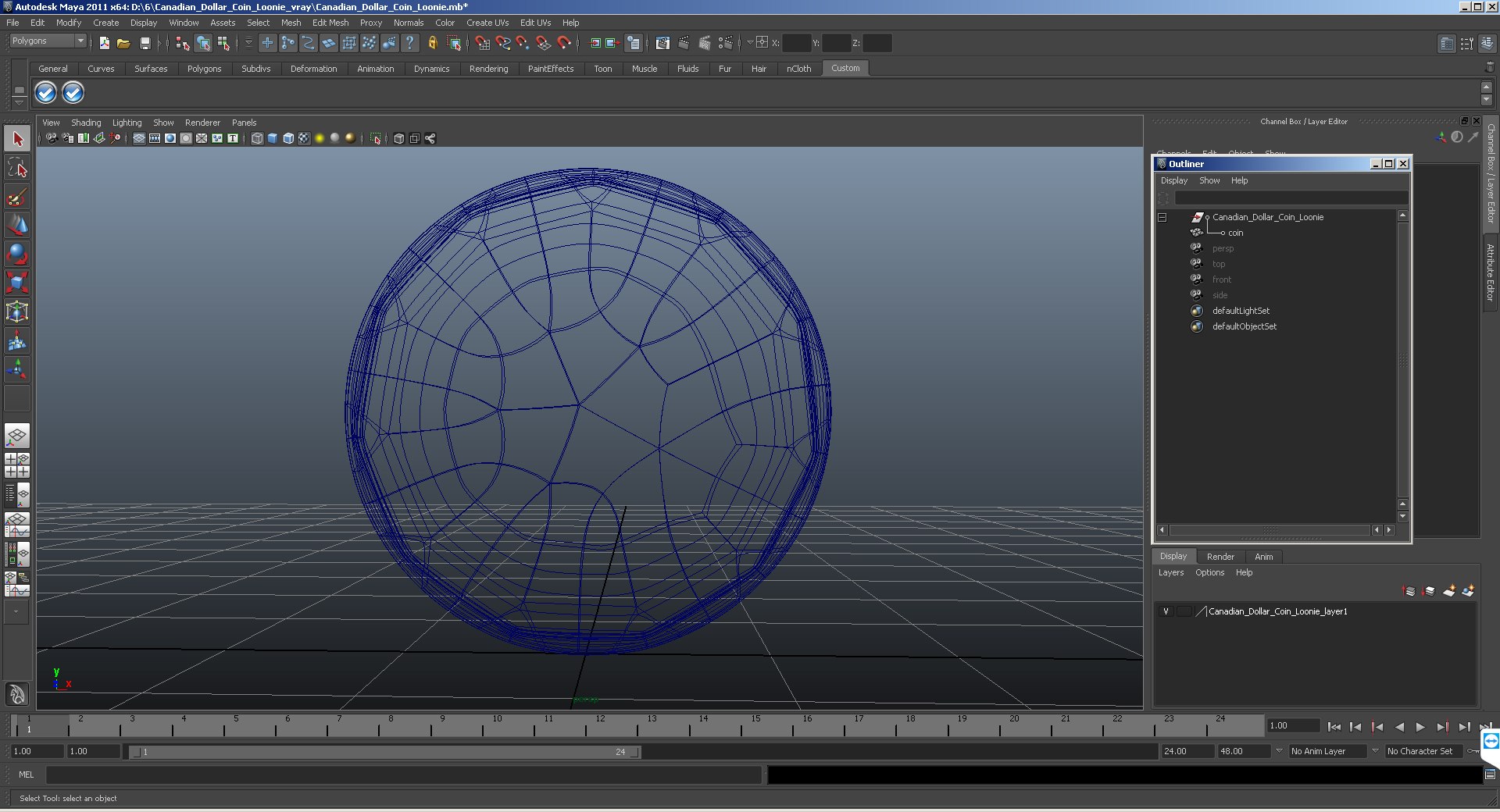The width and height of the screenshot is (1500, 812).
Task: Select coin node in Outliner
Action: pyautogui.click(x=1235, y=233)
